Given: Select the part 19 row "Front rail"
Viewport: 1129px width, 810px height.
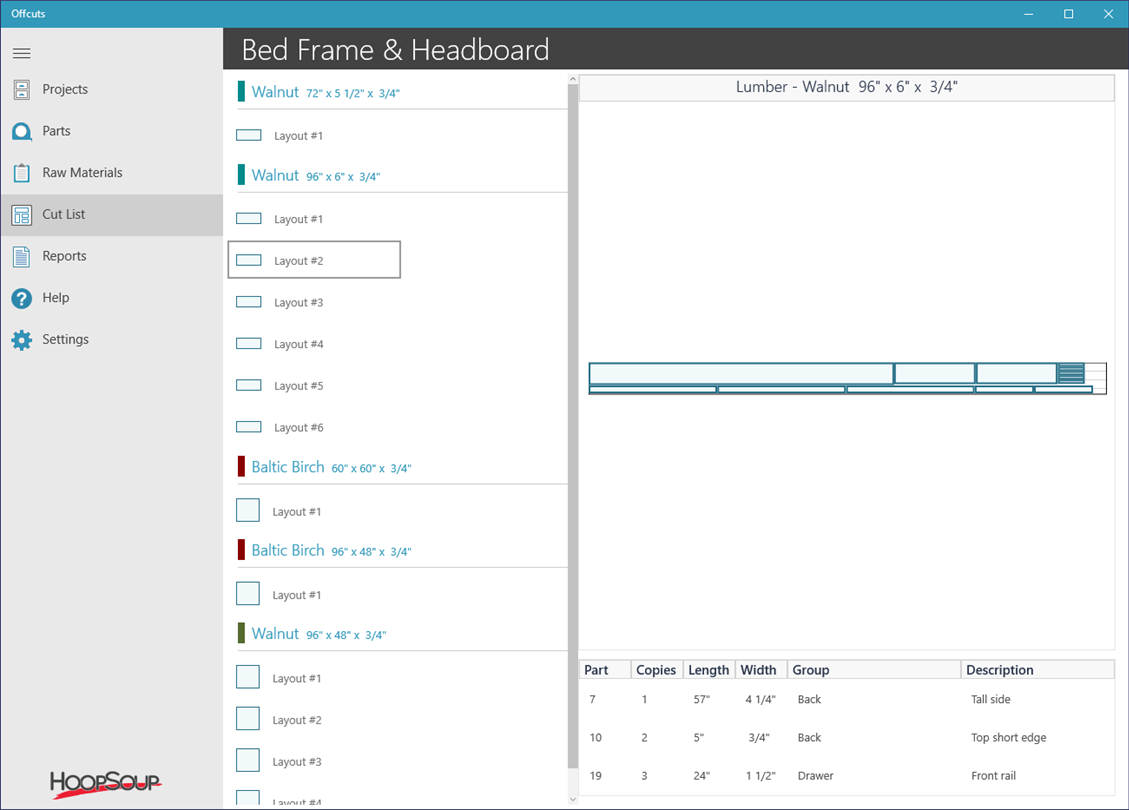Looking at the screenshot, I should [847, 775].
